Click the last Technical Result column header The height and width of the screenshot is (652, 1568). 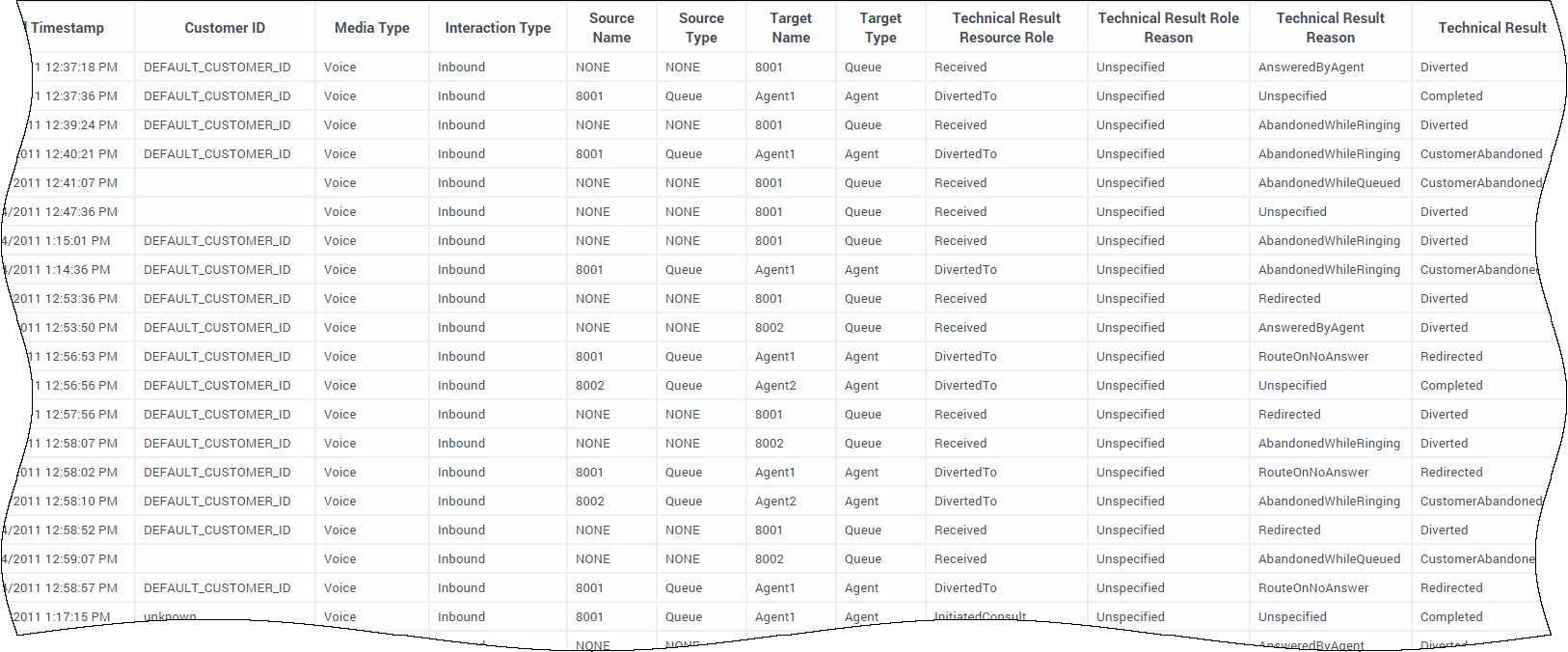pyautogui.click(x=1491, y=28)
